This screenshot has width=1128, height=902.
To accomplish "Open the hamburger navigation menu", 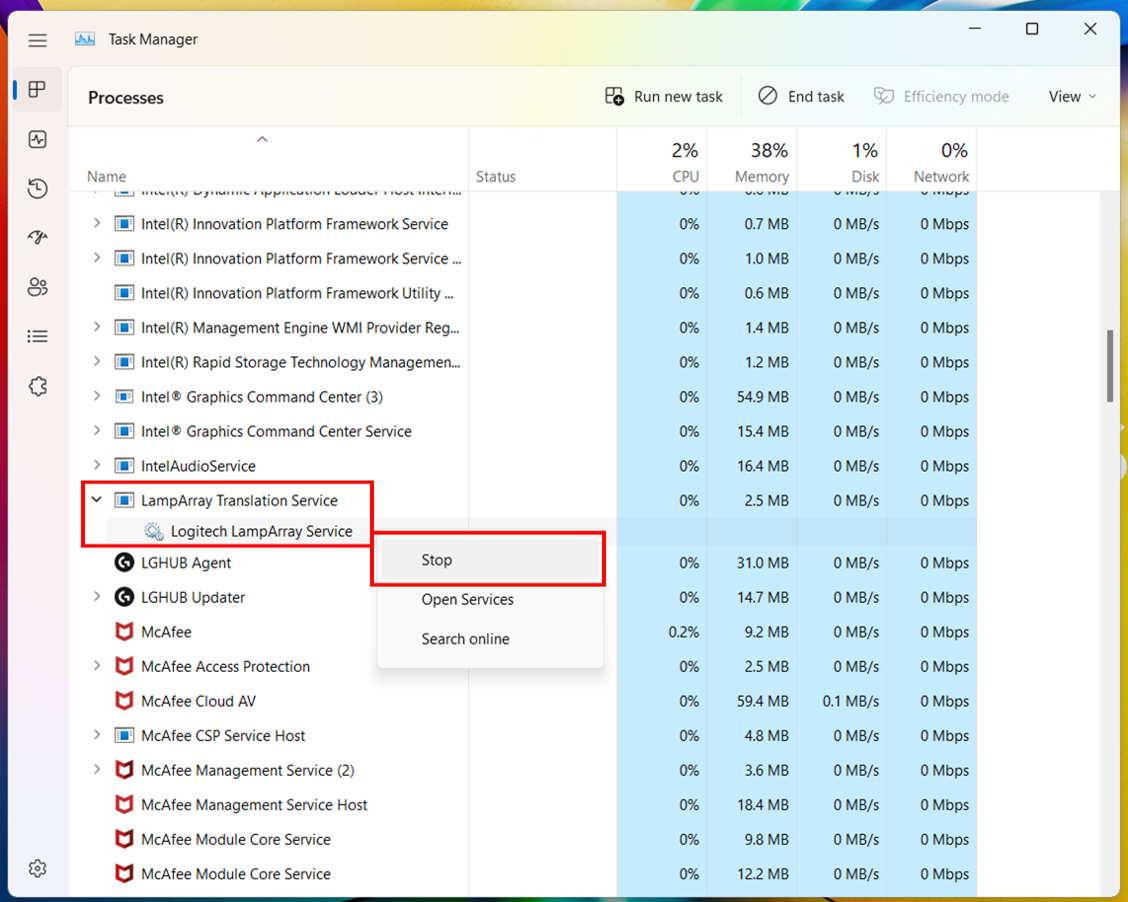I will (x=37, y=40).
